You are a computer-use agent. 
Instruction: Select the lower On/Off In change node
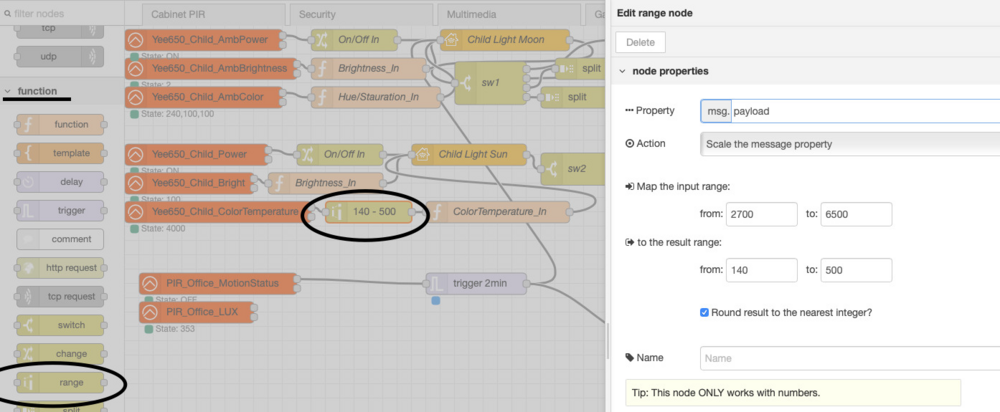point(340,154)
